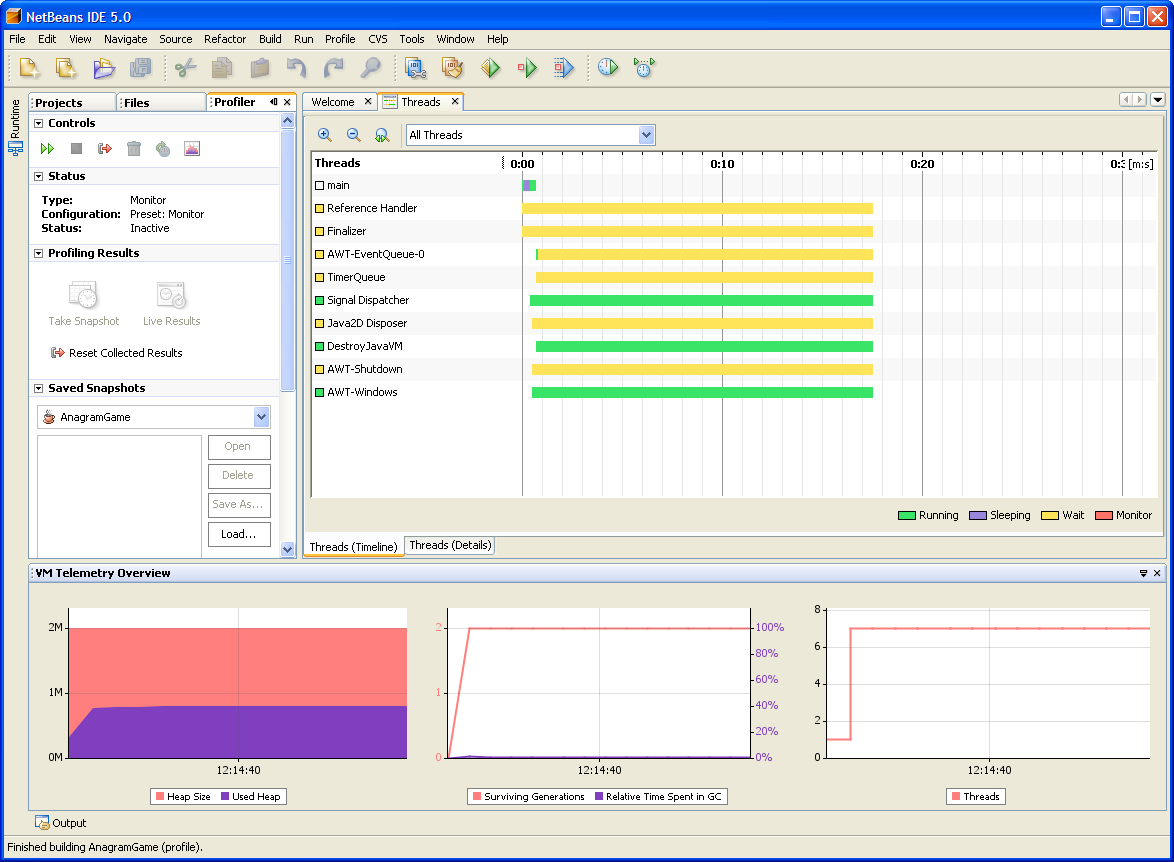Open the File menu

pyautogui.click(x=17, y=39)
